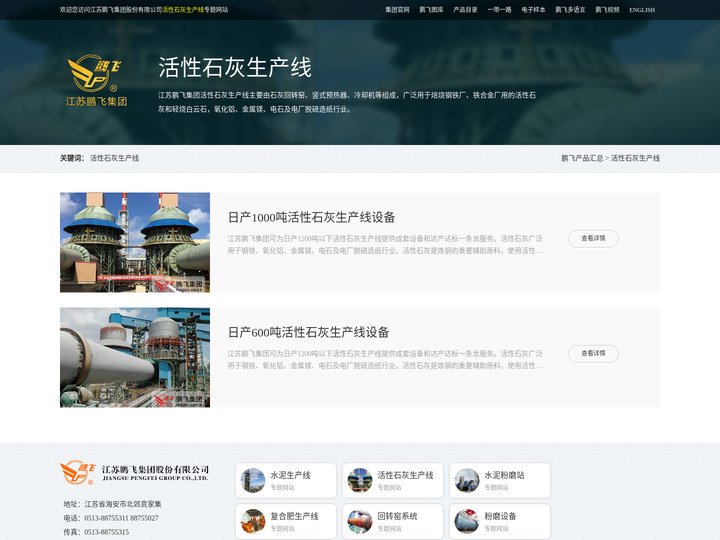Screen dimensions: 720x540
Task: Open the 鹏飞图库 menu link
Action: tap(431, 10)
